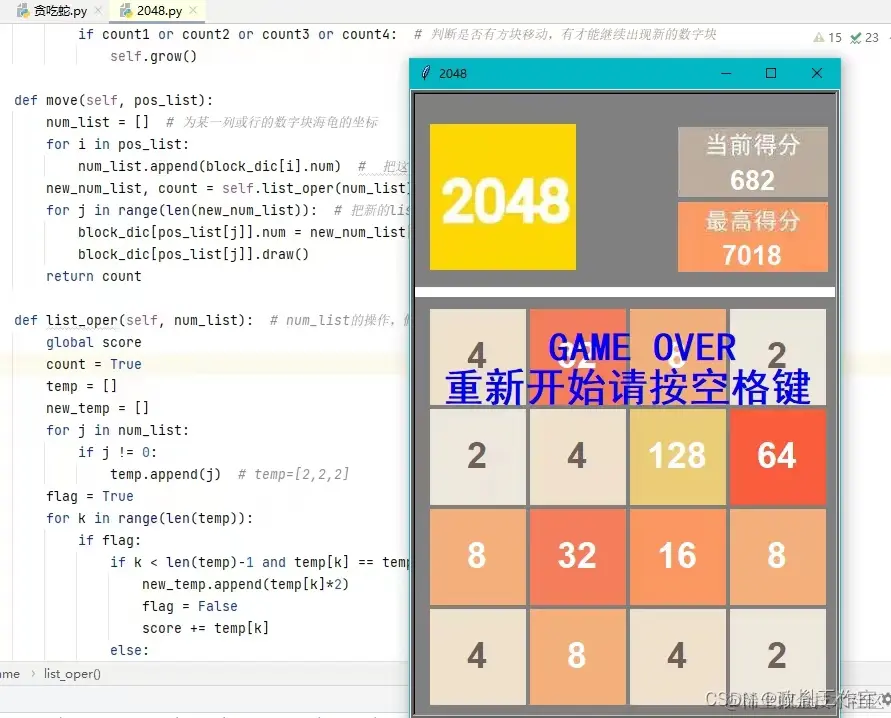
Task: Click the Python file icon on 贪吃蛇.py tab
Action: pos(23,11)
